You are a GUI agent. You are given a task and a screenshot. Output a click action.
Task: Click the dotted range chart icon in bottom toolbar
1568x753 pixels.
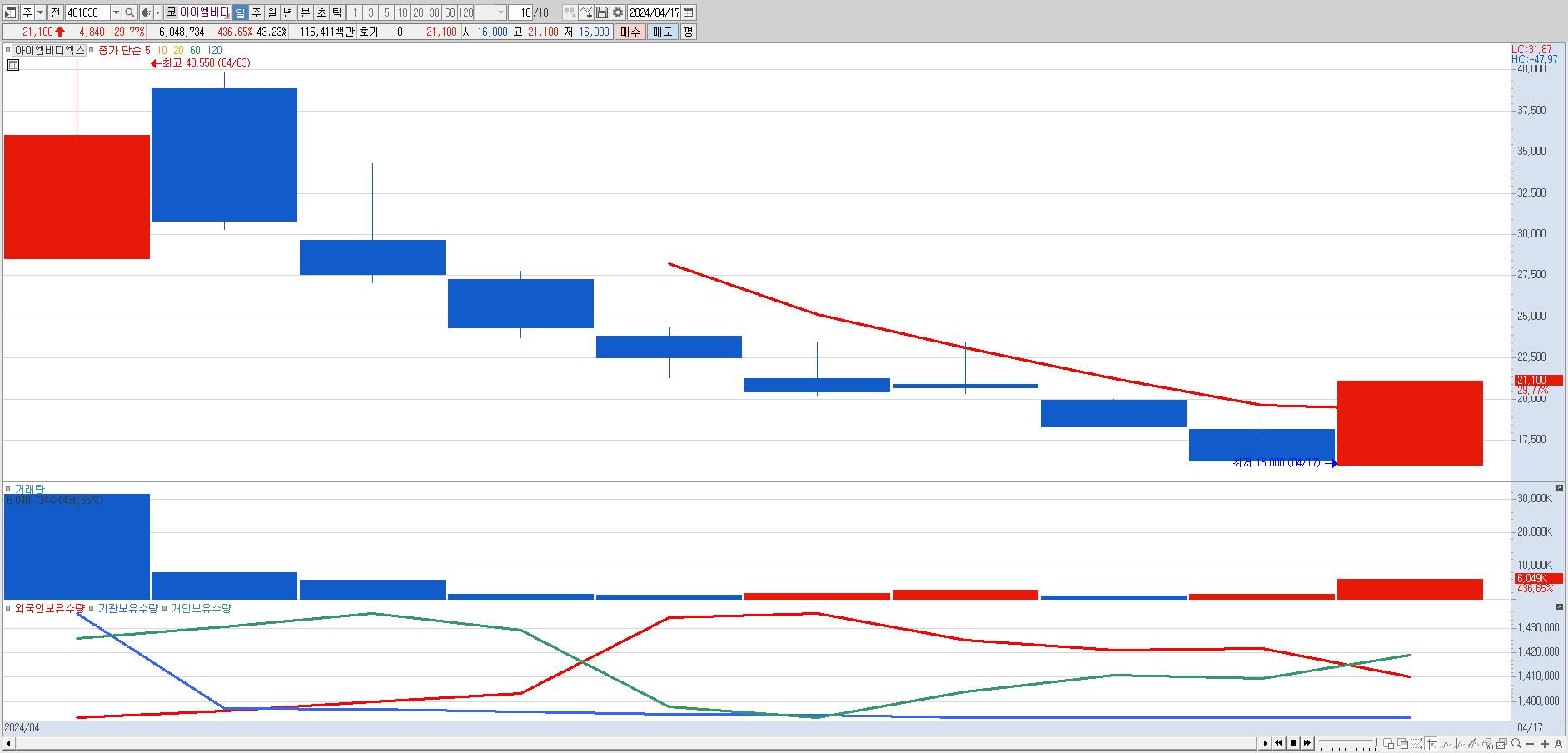coord(1417,744)
